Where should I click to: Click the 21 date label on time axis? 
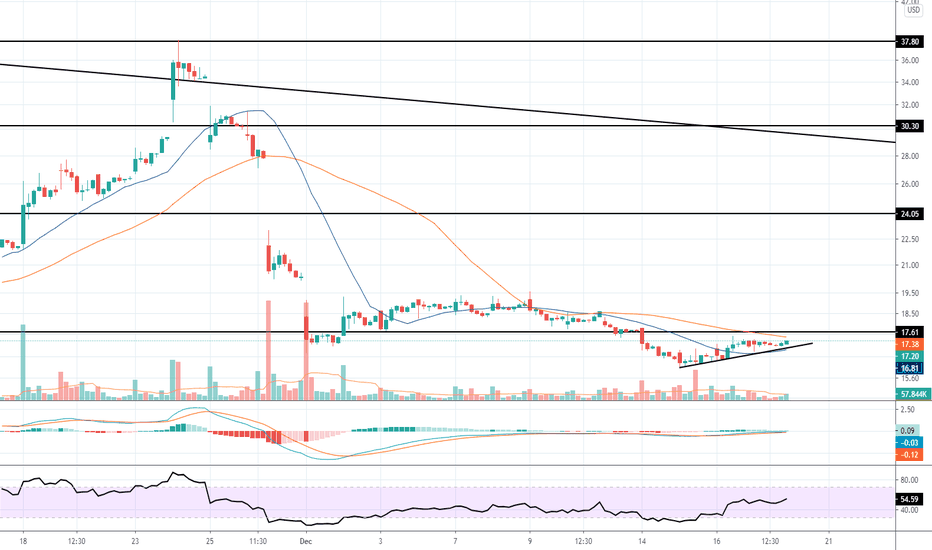click(829, 541)
